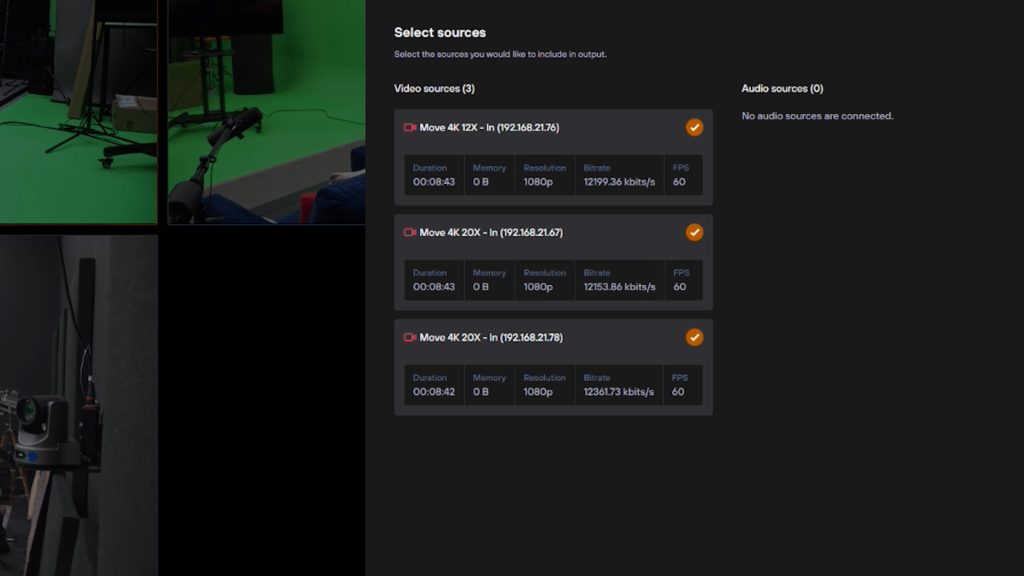Open the top-left green screen tripod preview
This screenshot has width=1024, height=576.
[x=78, y=112]
